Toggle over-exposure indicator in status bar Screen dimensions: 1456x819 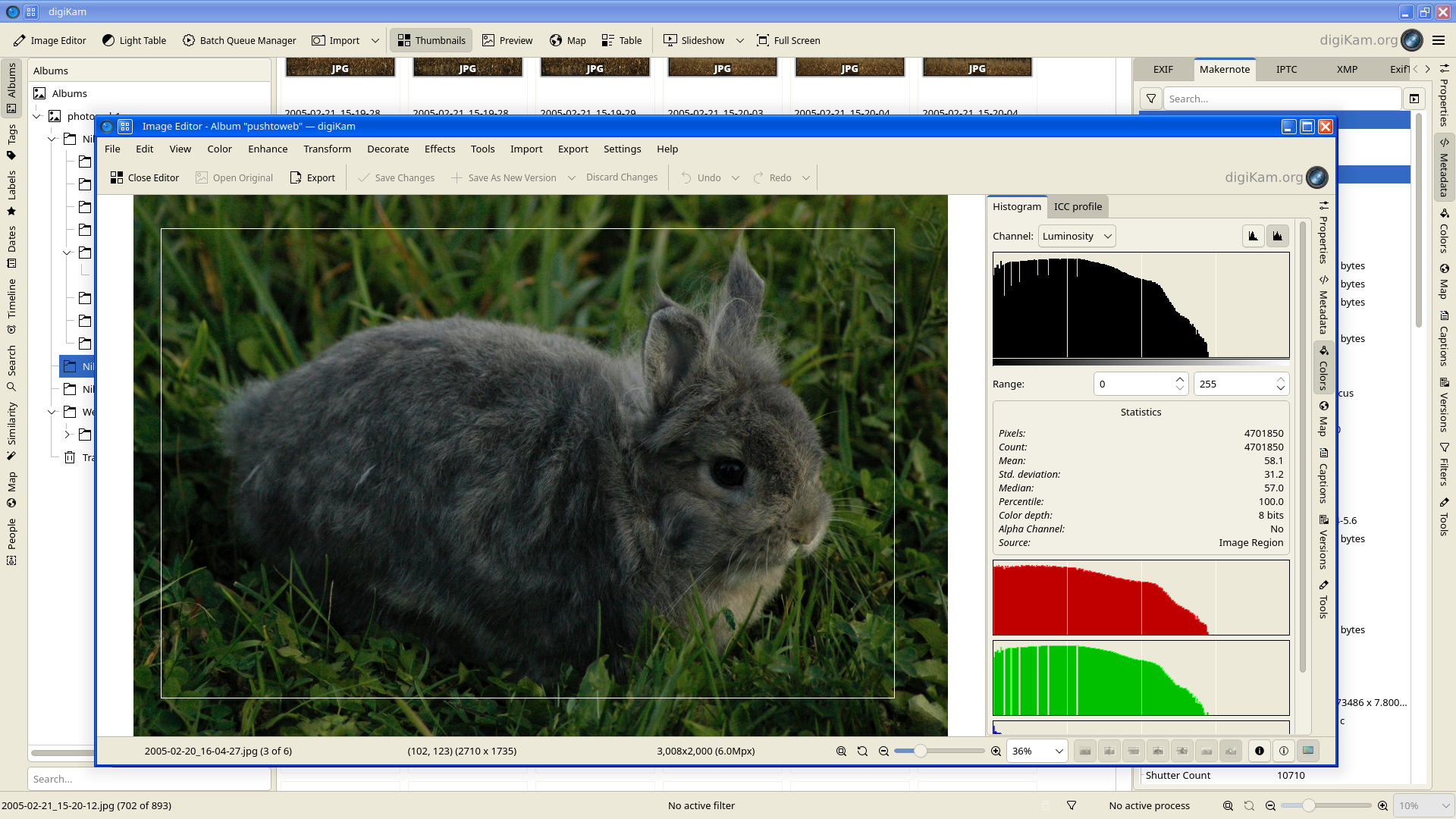point(1284,752)
